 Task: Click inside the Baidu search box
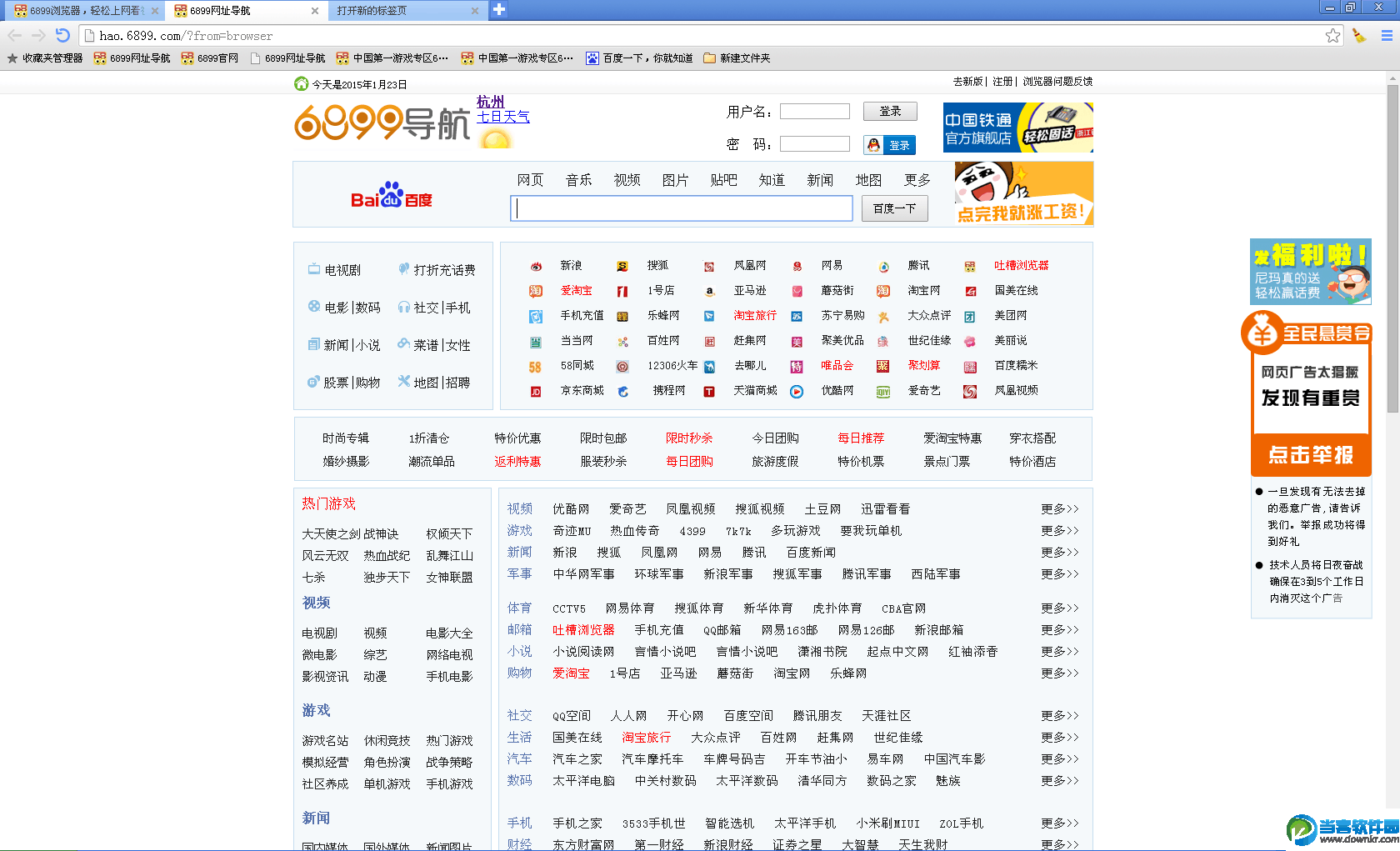point(682,208)
